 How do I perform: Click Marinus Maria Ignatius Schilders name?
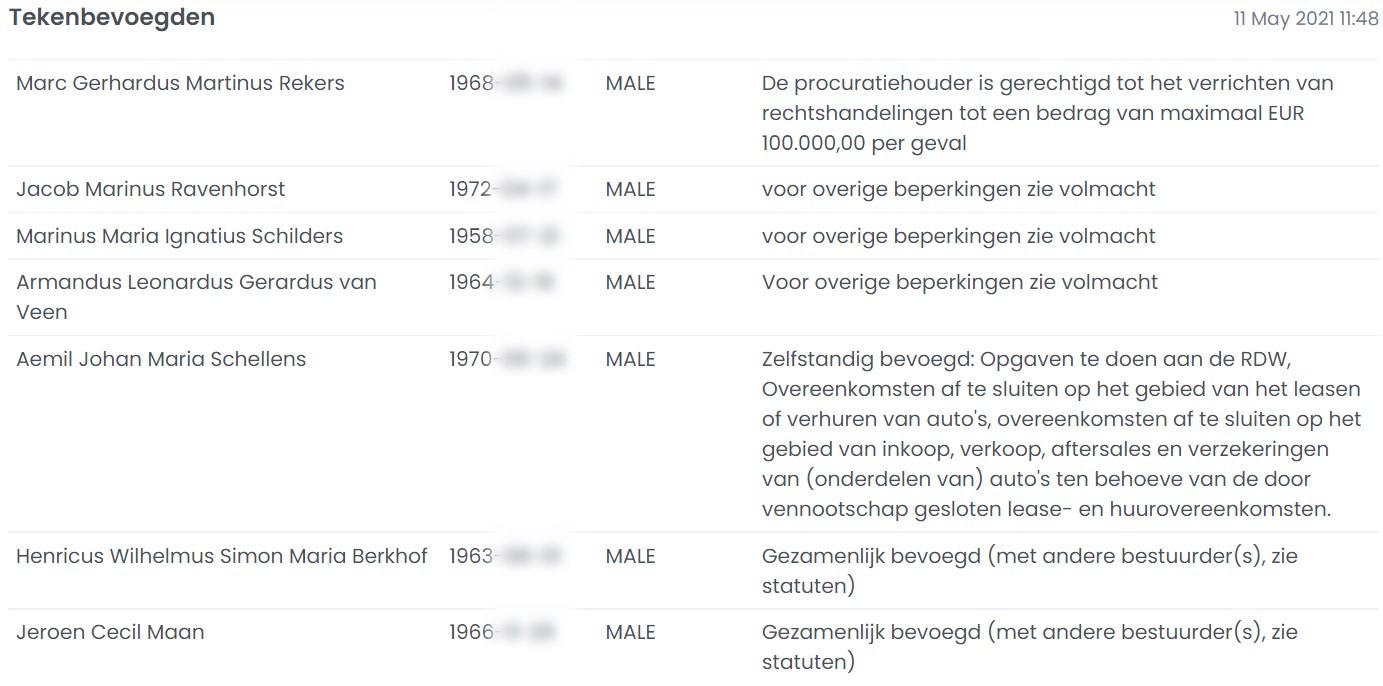click(179, 236)
